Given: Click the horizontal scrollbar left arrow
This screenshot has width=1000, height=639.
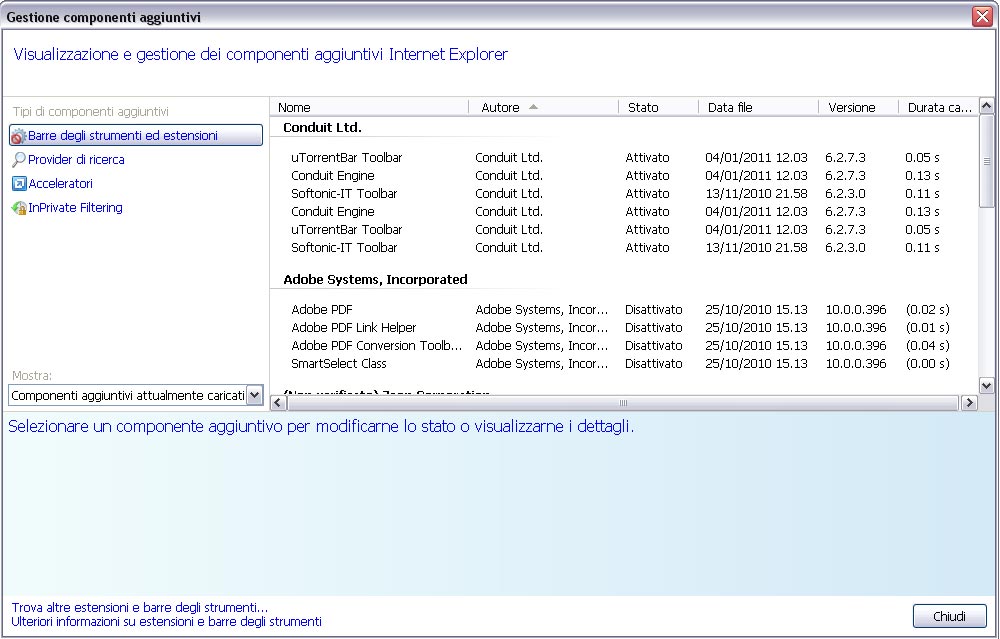Looking at the screenshot, I should 278,402.
